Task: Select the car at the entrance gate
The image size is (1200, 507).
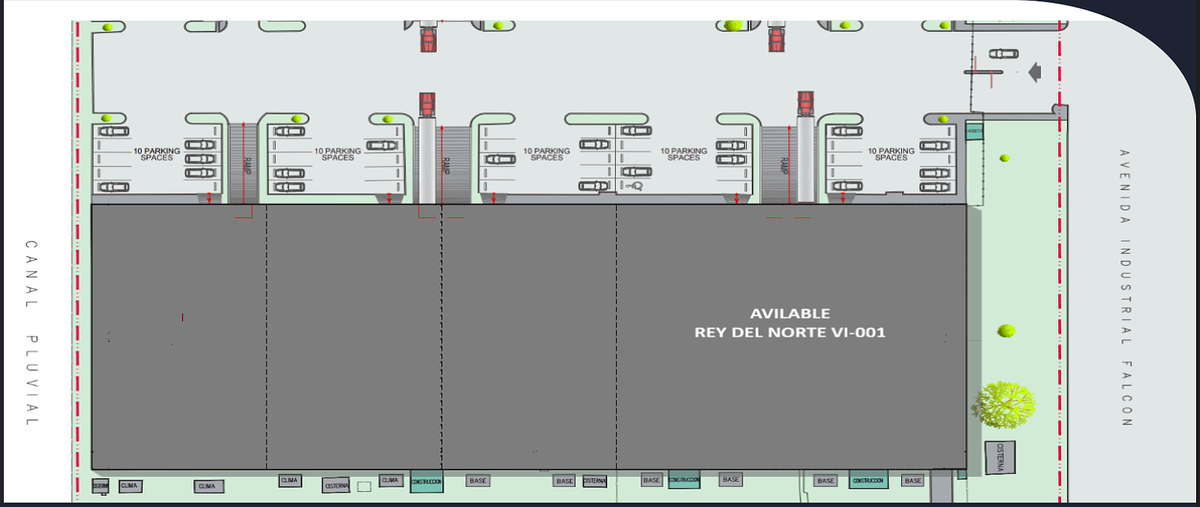Action: point(1002,53)
